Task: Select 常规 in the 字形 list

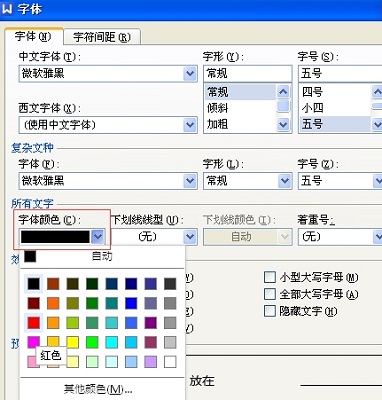Action: coord(240,92)
